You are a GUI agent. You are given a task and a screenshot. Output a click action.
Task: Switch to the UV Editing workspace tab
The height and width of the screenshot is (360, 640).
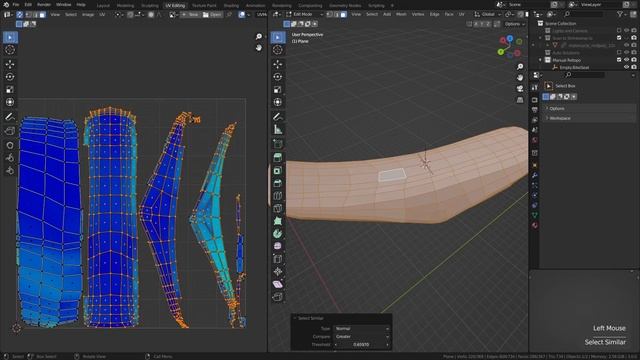tap(175, 5)
